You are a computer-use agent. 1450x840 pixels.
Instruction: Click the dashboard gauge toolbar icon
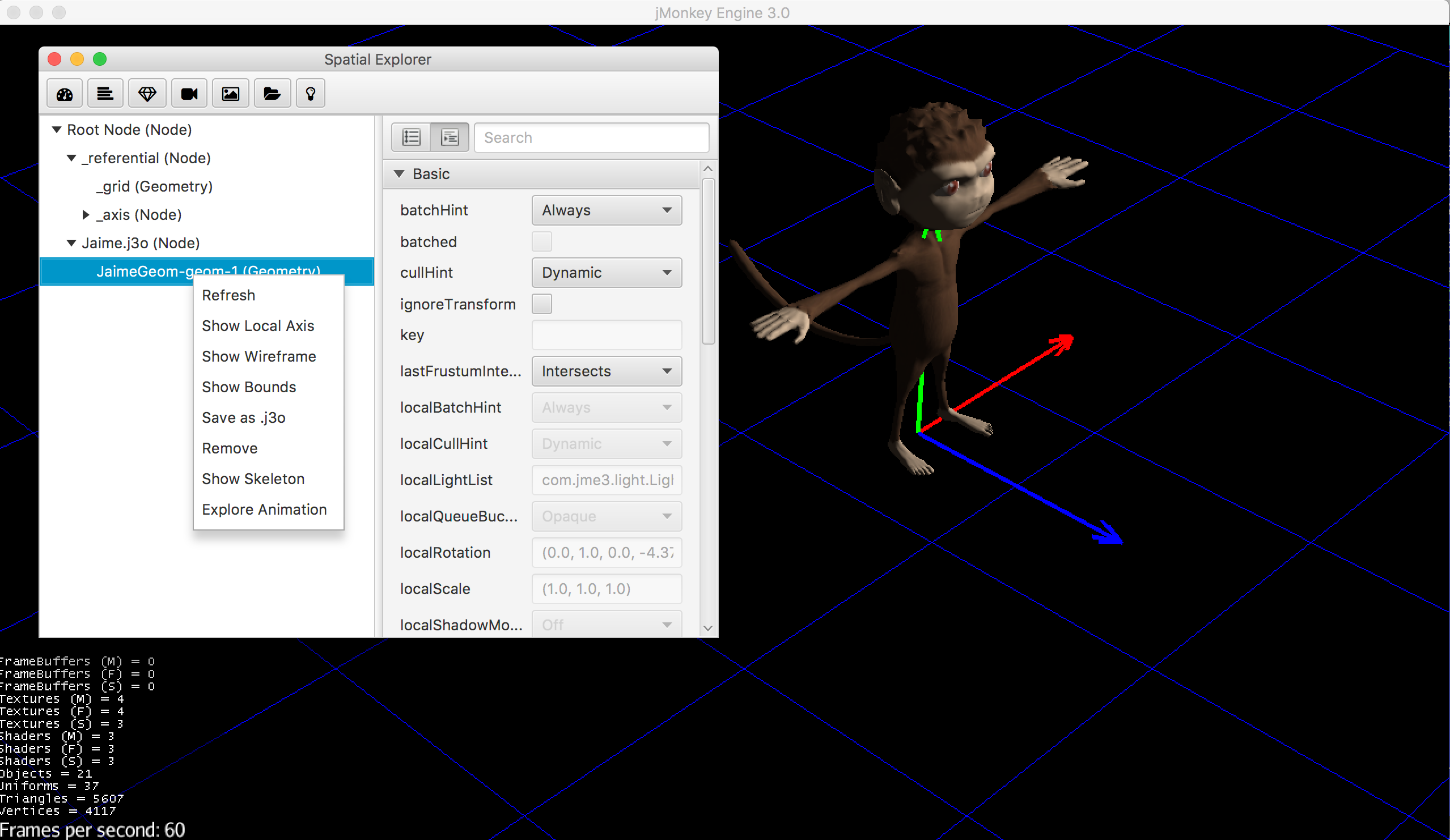pos(65,94)
